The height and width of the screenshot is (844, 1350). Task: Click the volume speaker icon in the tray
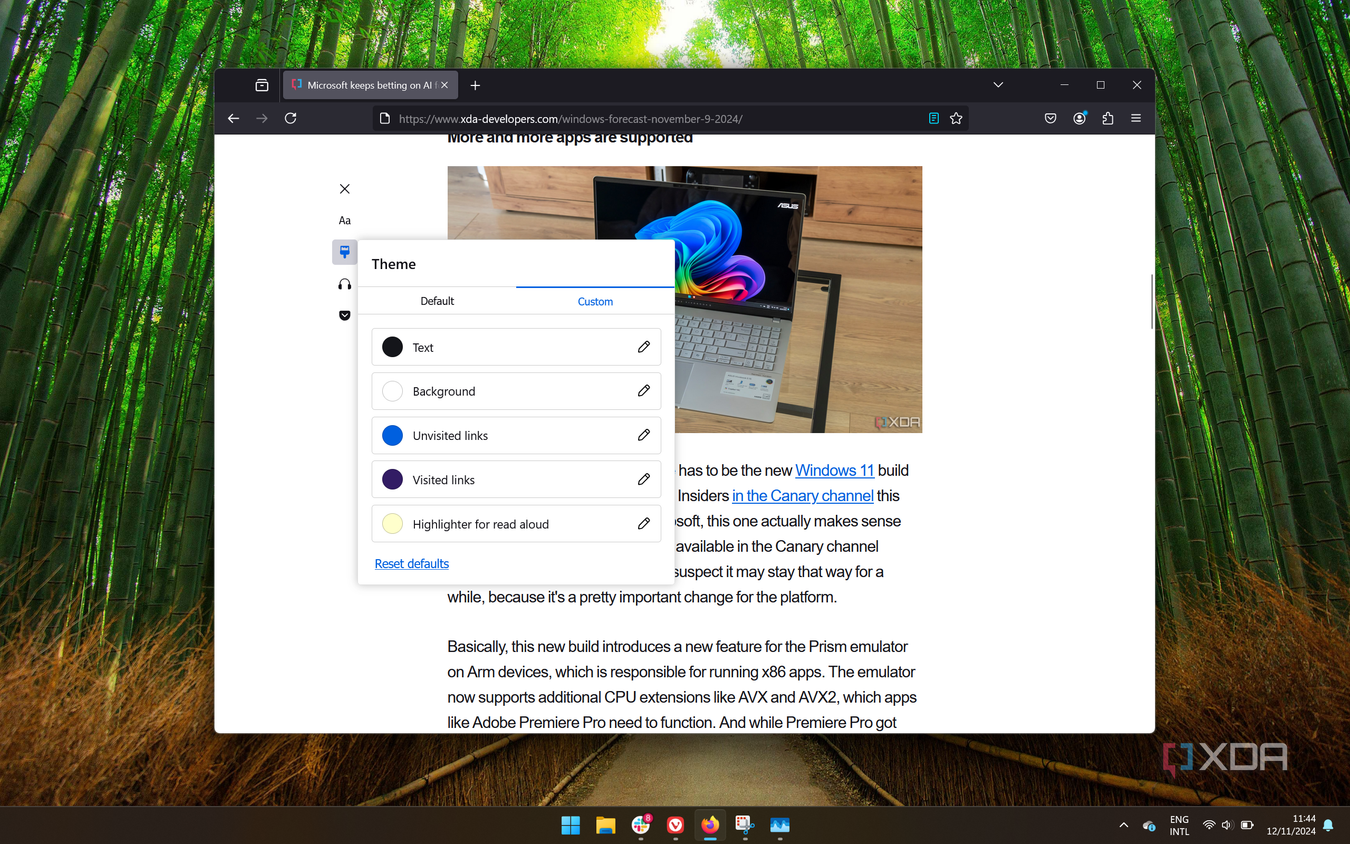coord(1227,825)
